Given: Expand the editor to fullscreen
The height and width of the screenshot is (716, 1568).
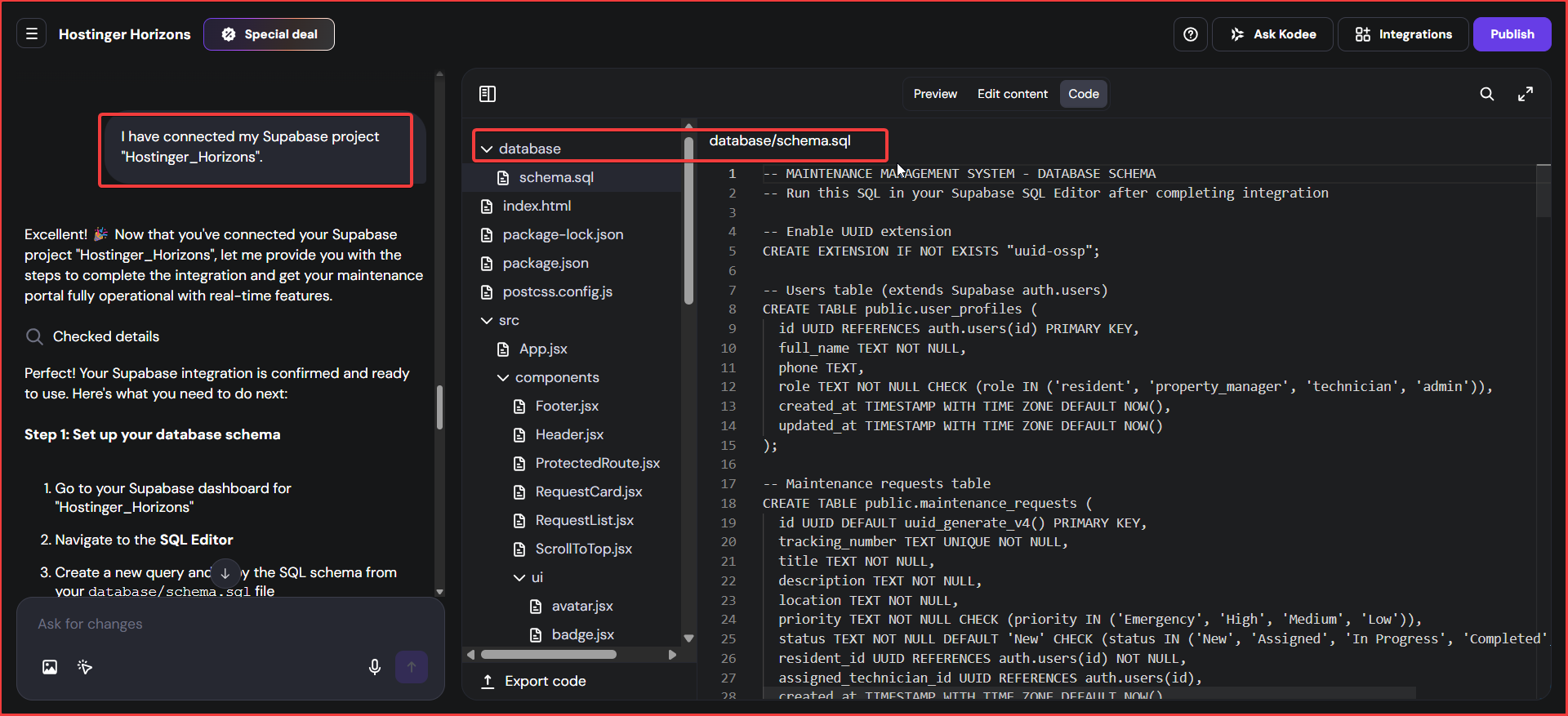Looking at the screenshot, I should click(x=1526, y=94).
